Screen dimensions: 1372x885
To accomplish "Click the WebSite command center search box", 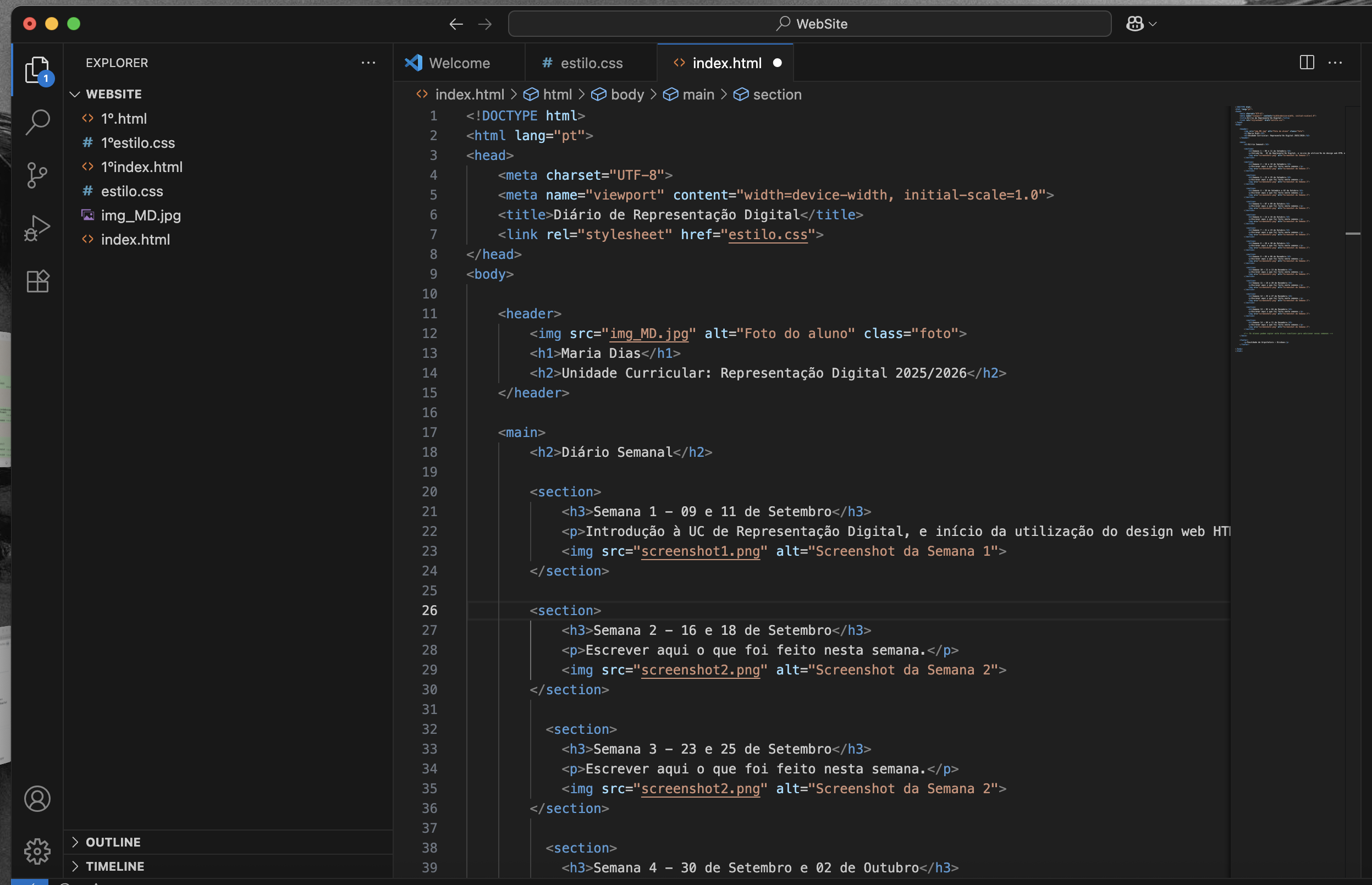I will tap(809, 24).
